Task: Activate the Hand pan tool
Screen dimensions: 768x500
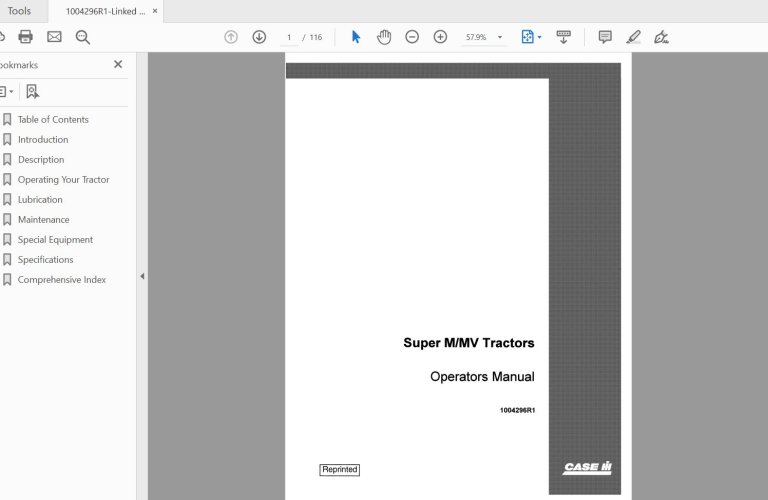Action: [384, 37]
